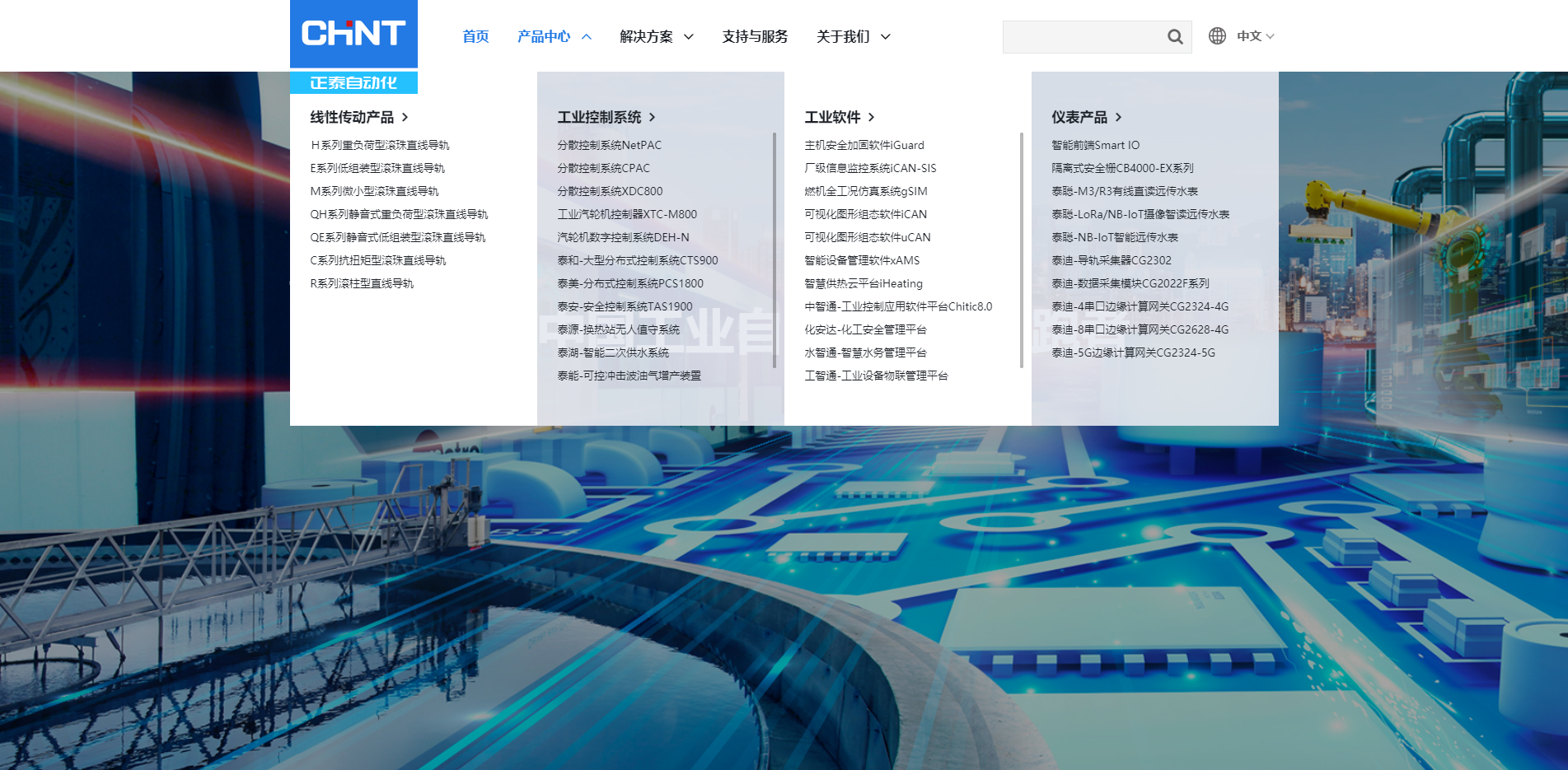
Task: Open the 中文 language selector
Action: tap(1255, 36)
